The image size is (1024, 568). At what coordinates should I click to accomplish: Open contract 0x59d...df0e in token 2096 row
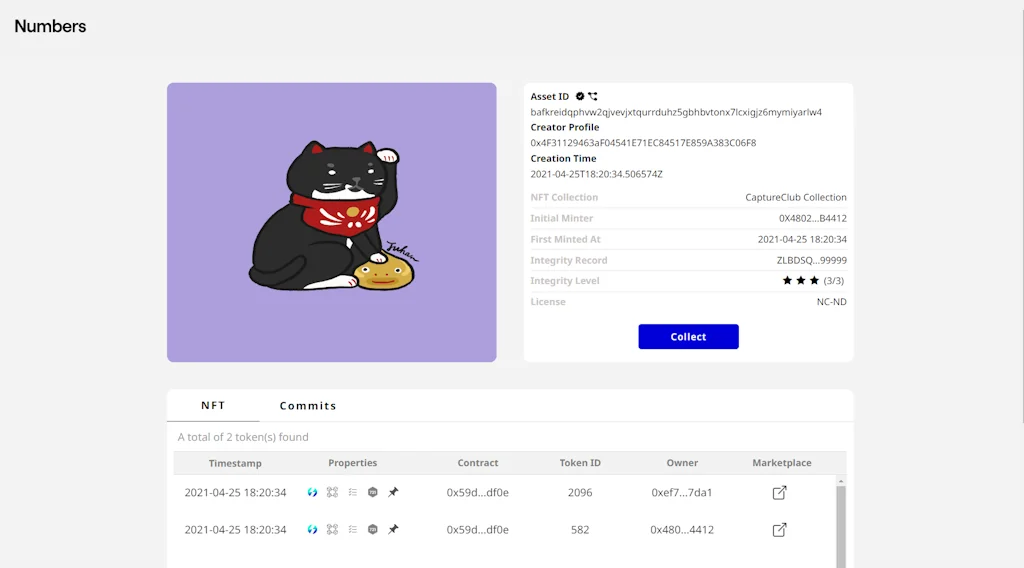coord(477,492)
